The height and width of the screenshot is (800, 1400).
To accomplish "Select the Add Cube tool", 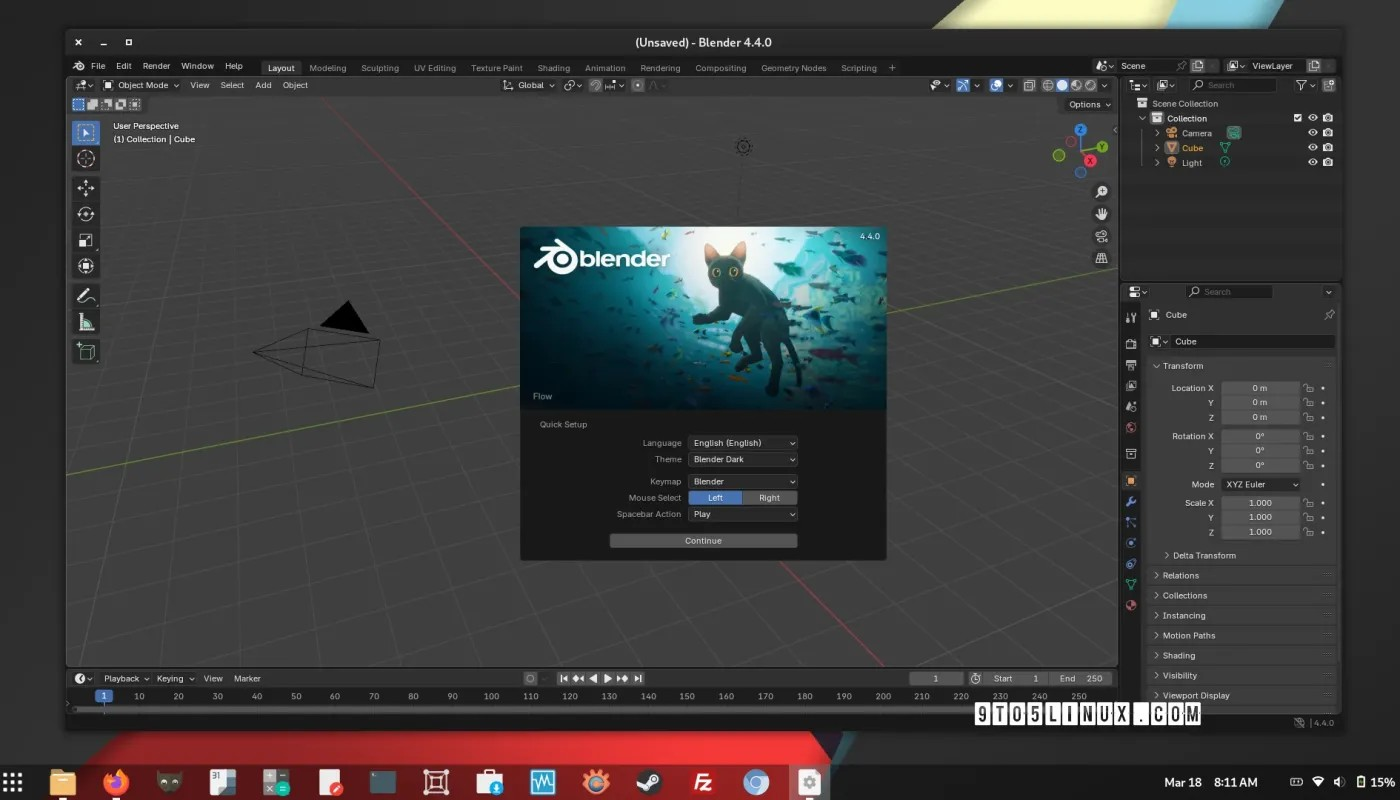I will point(86,351).
